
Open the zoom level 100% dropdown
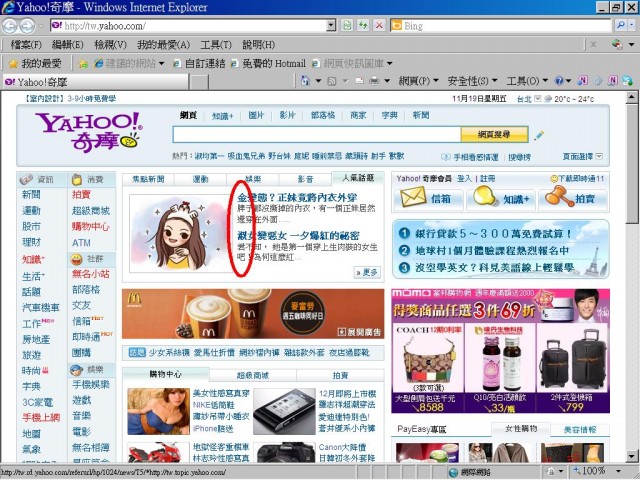[x=619, y=471]
